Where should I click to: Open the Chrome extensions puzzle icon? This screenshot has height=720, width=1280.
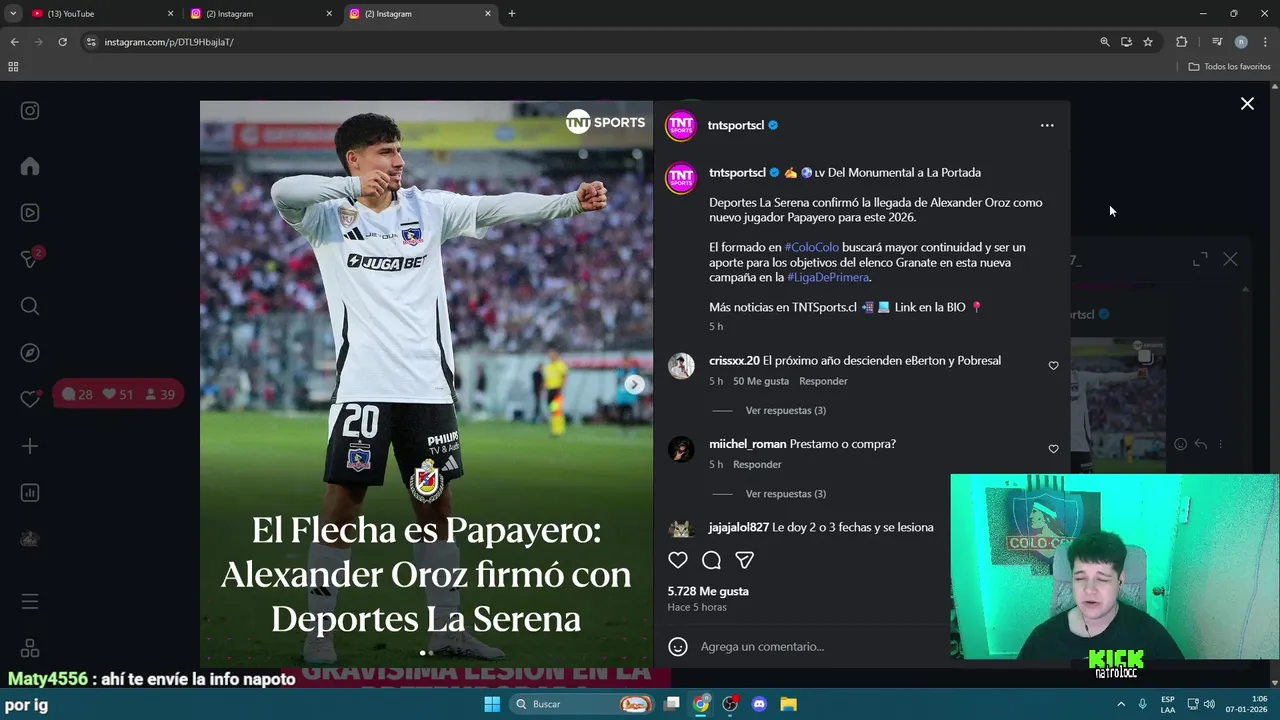click(x=1182, y=42)
